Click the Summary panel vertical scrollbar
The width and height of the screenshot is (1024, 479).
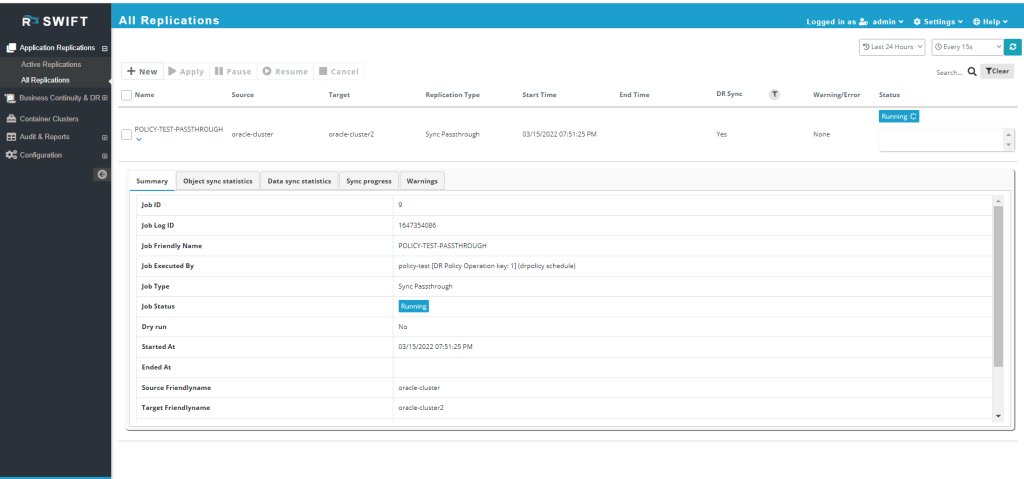coord(998,286)
